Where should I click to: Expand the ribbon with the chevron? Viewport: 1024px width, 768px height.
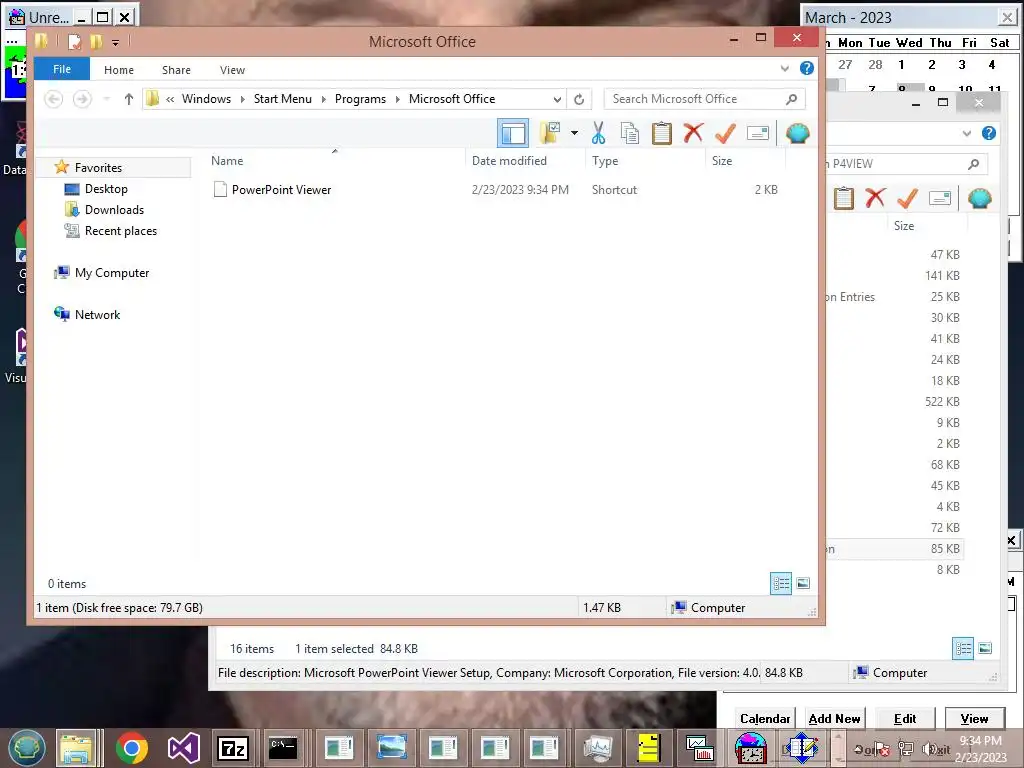784,69
